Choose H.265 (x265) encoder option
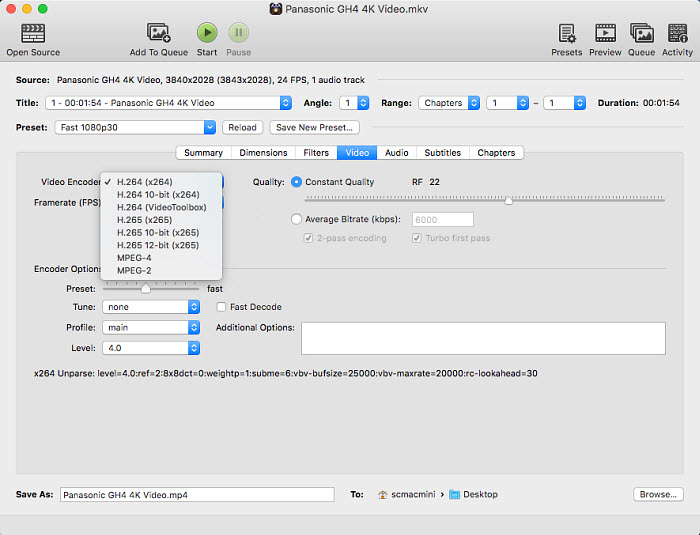Image resolution: width=700 pixels, height=535 pixels. click(161, 220)
